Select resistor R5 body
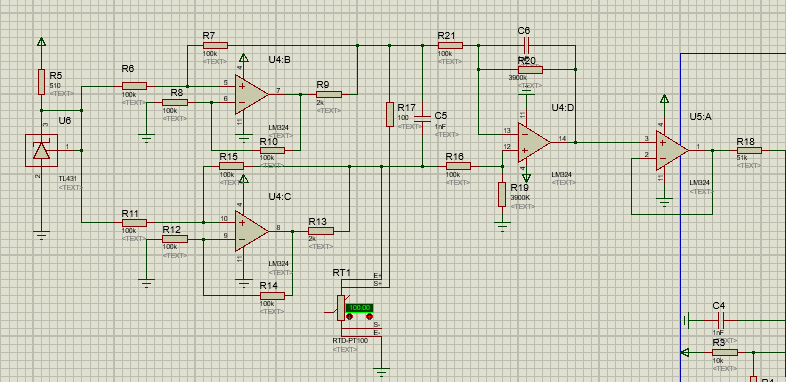 (42, 82)
